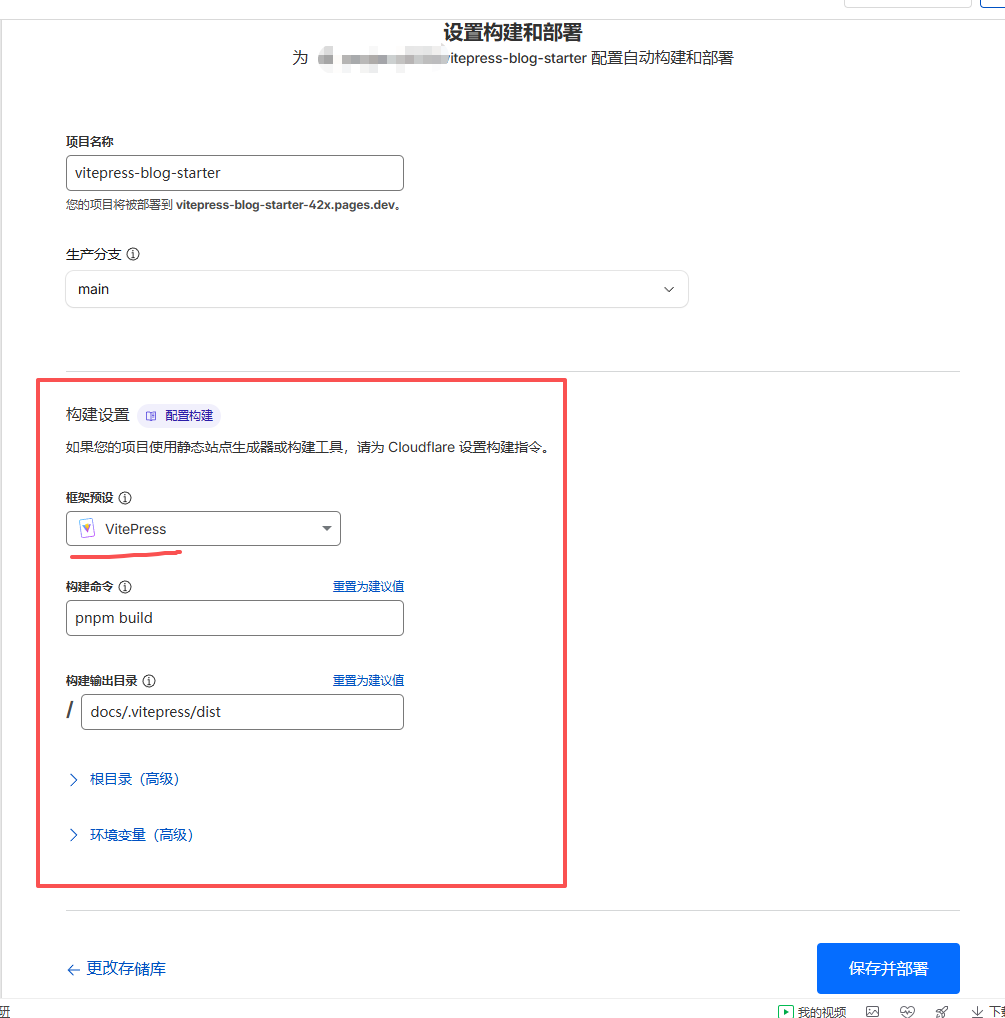
Task: Click the info icon beside 构建命令
Action: tap(124, 586)
